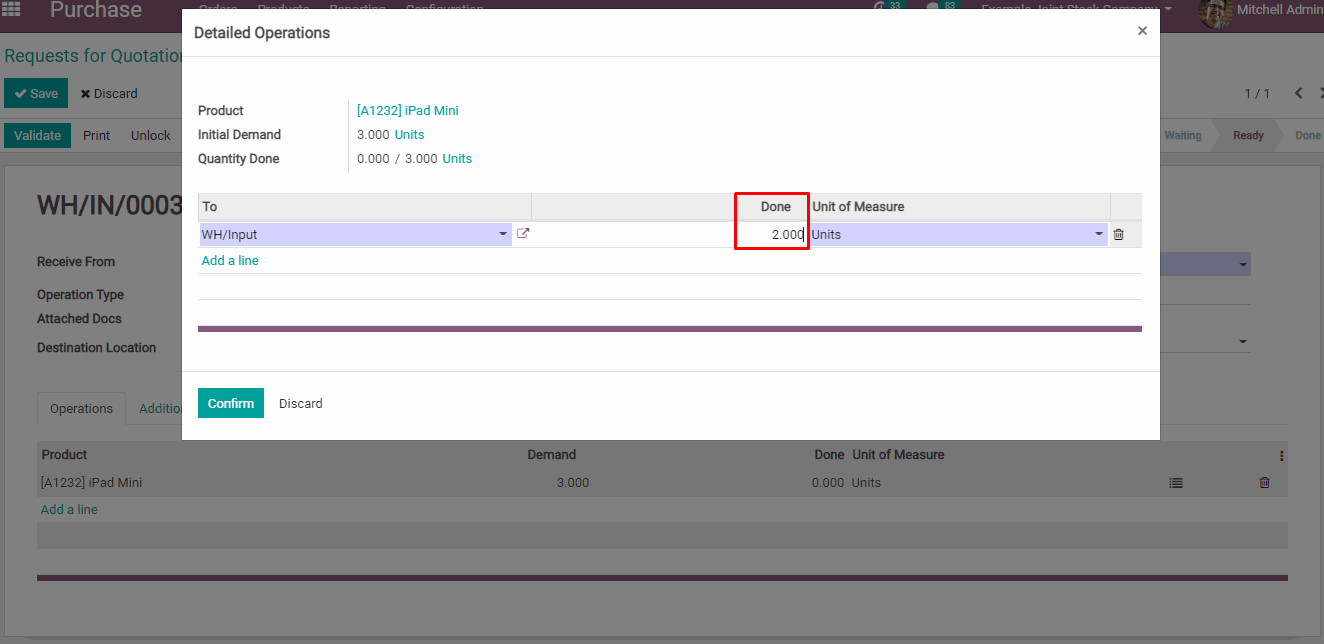Click Mitchell Admin user avatar

tap(1215, 11)
